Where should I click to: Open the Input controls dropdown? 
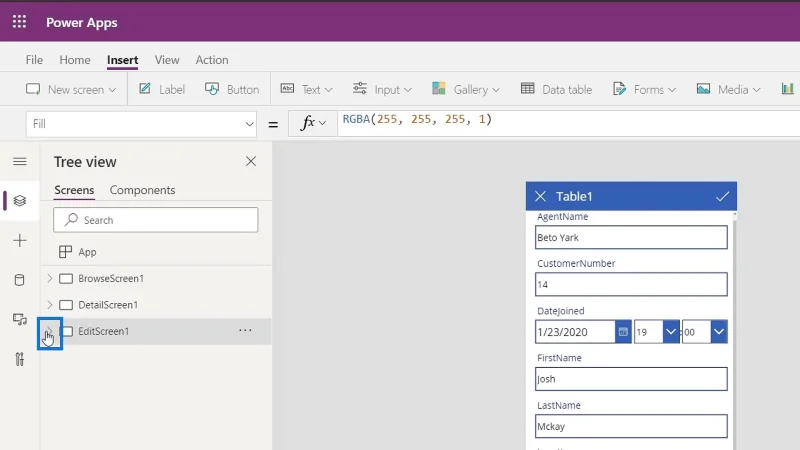tap(382, 89)
